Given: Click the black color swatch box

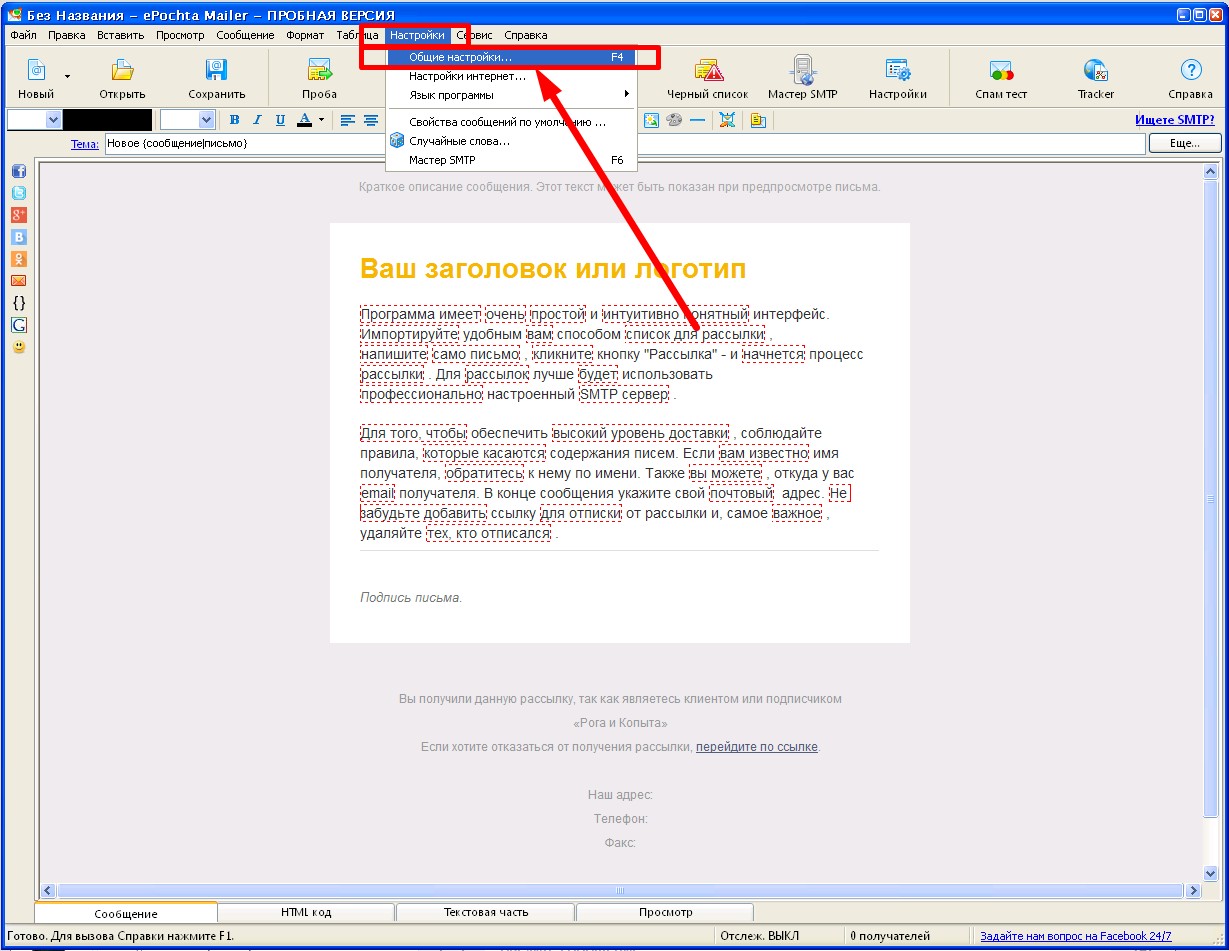Looking at the screenshot, I should 107,120.
